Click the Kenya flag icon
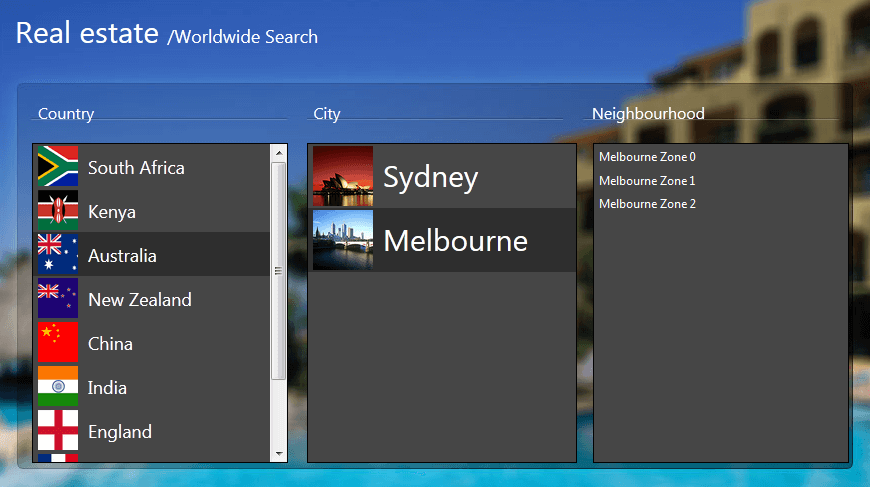The image size is (870, 487). (57, 211)
